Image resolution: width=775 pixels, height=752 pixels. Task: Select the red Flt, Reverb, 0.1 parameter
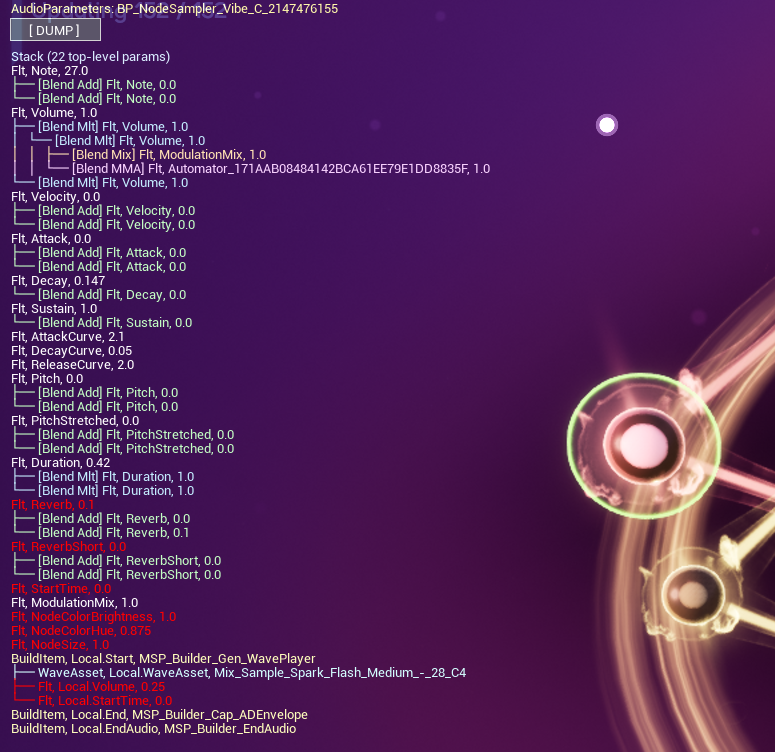[52, 505]
